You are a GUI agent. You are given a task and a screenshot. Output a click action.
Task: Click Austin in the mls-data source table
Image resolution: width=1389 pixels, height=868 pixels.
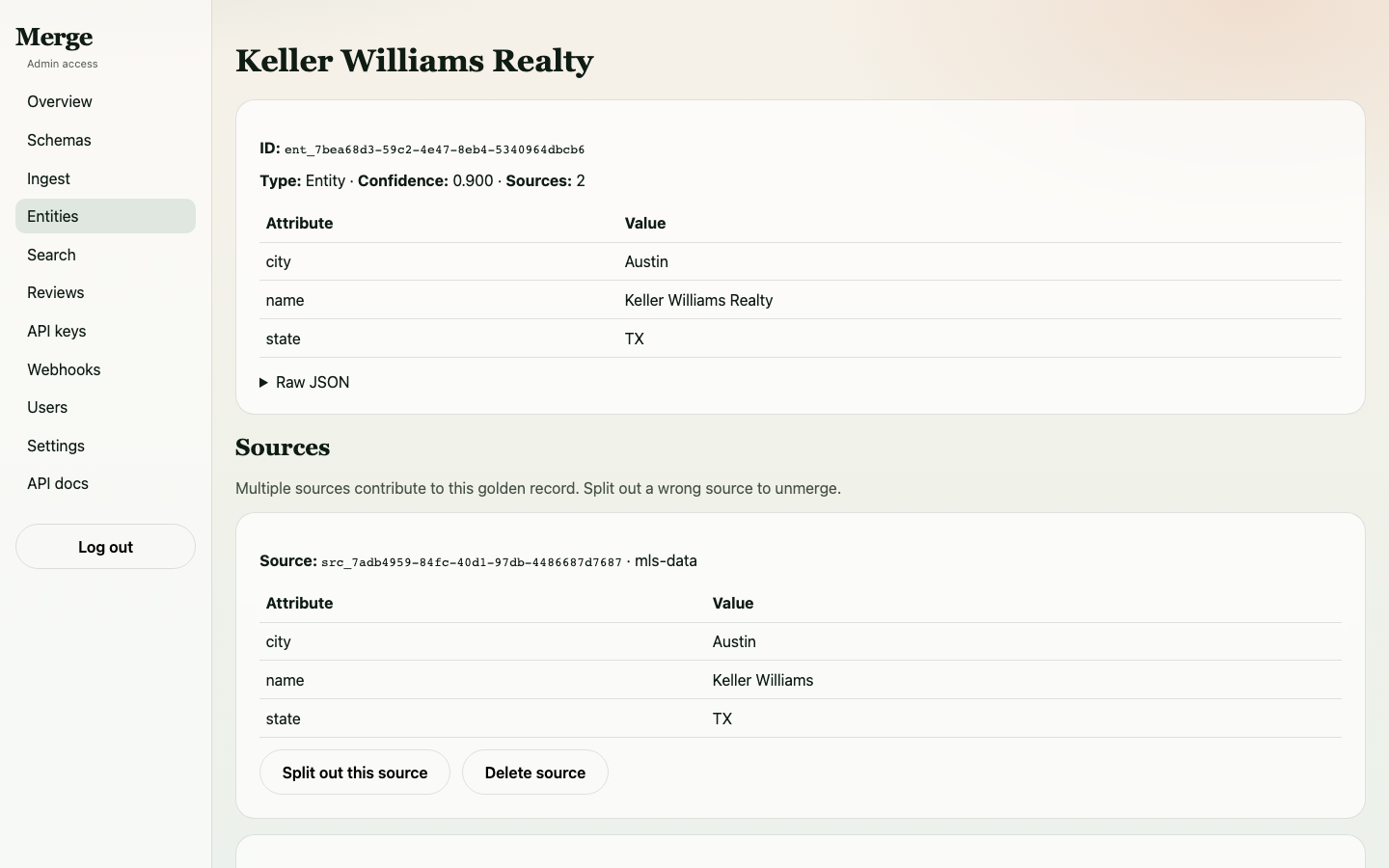pyautogui.click(x=734, y=641)
